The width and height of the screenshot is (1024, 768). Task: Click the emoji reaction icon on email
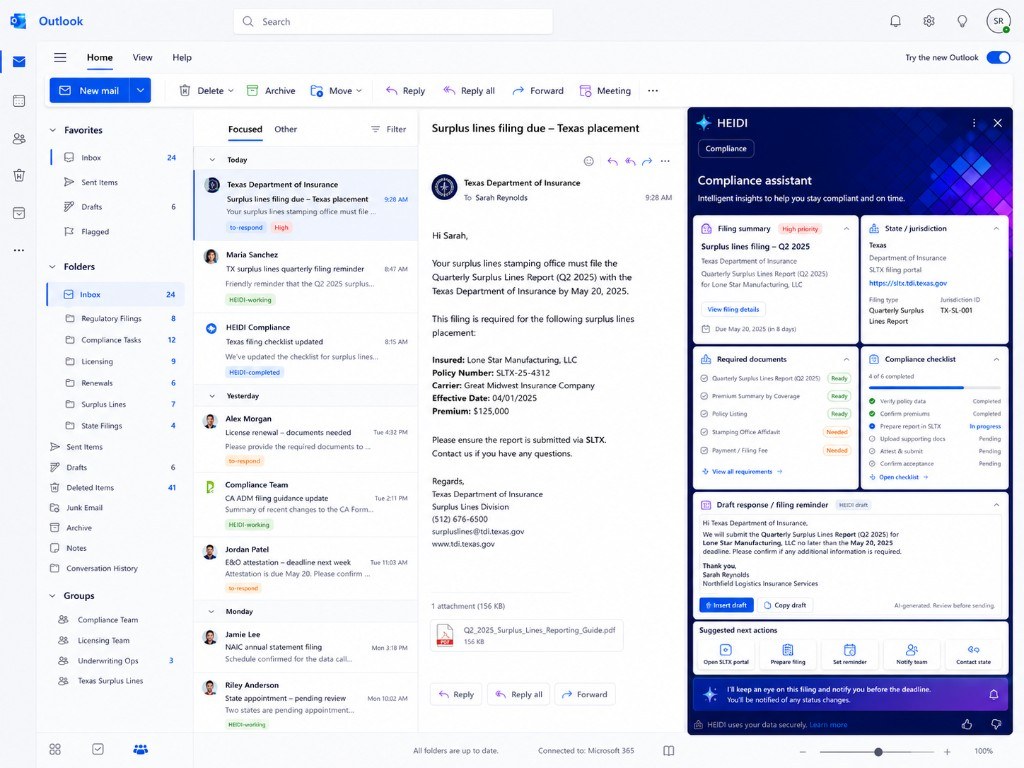click(588, 161)
